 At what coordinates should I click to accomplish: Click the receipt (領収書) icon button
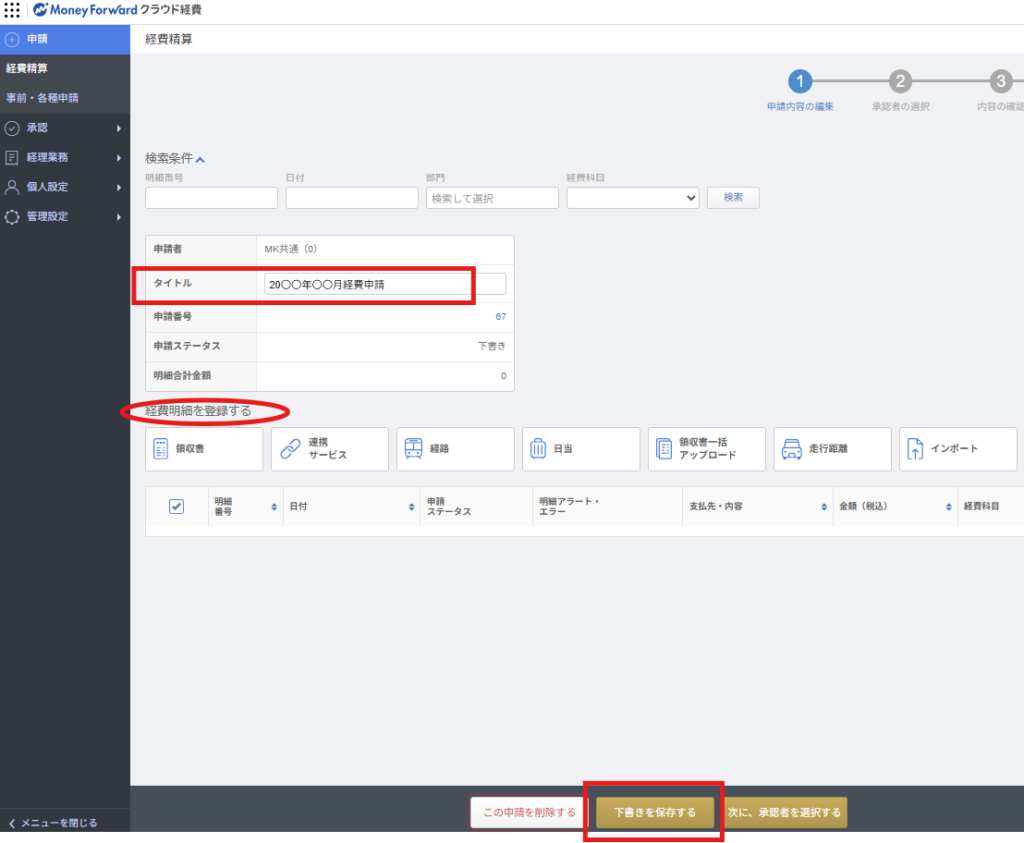click(x=204, y=449)
